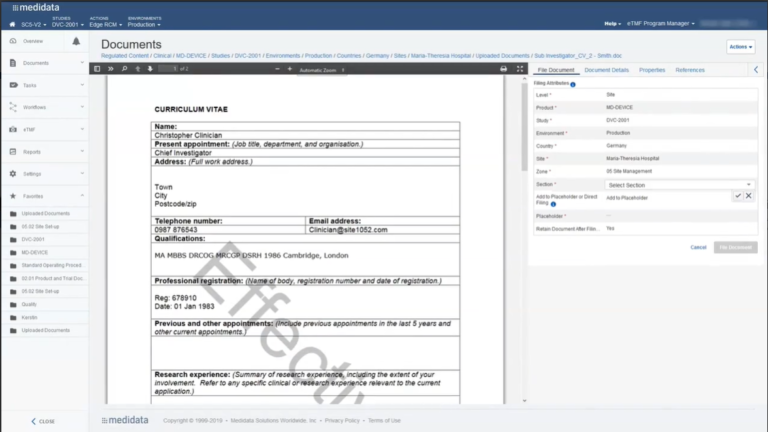768x432 pixels.
Task: Click the Terms of Use footer link
Action: pyautogui.click(x=384, y=421)
